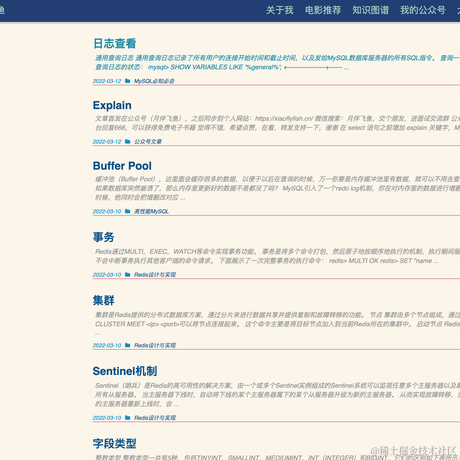
Task: Open Redis设计与实现 category under Sentinel机制
Action: (x=155, y=418)
